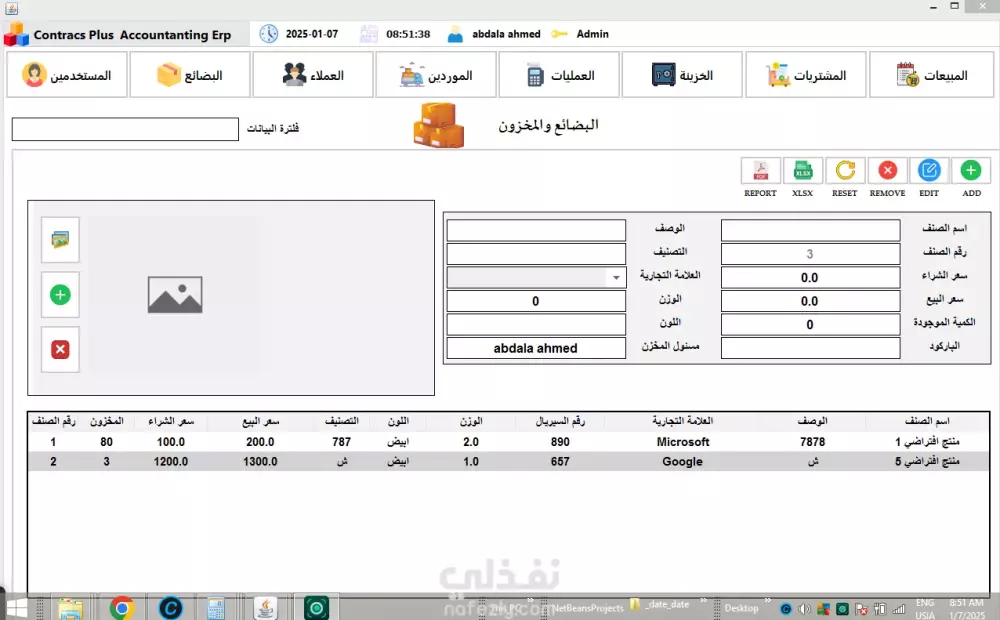Viewport: 1000px width, 620px height.
Task: Click the green plus icon beside the image preview
Action: pyautogui.click(x=60, y=295)
